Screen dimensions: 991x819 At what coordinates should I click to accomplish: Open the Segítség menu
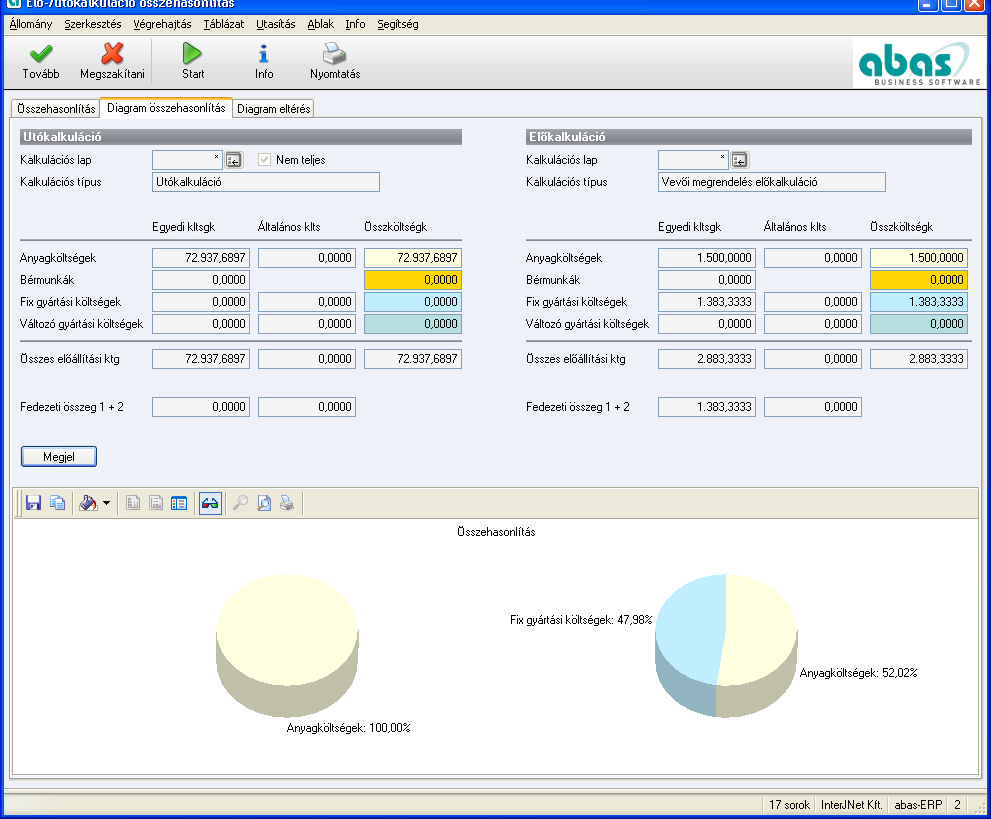coord(398,24)
